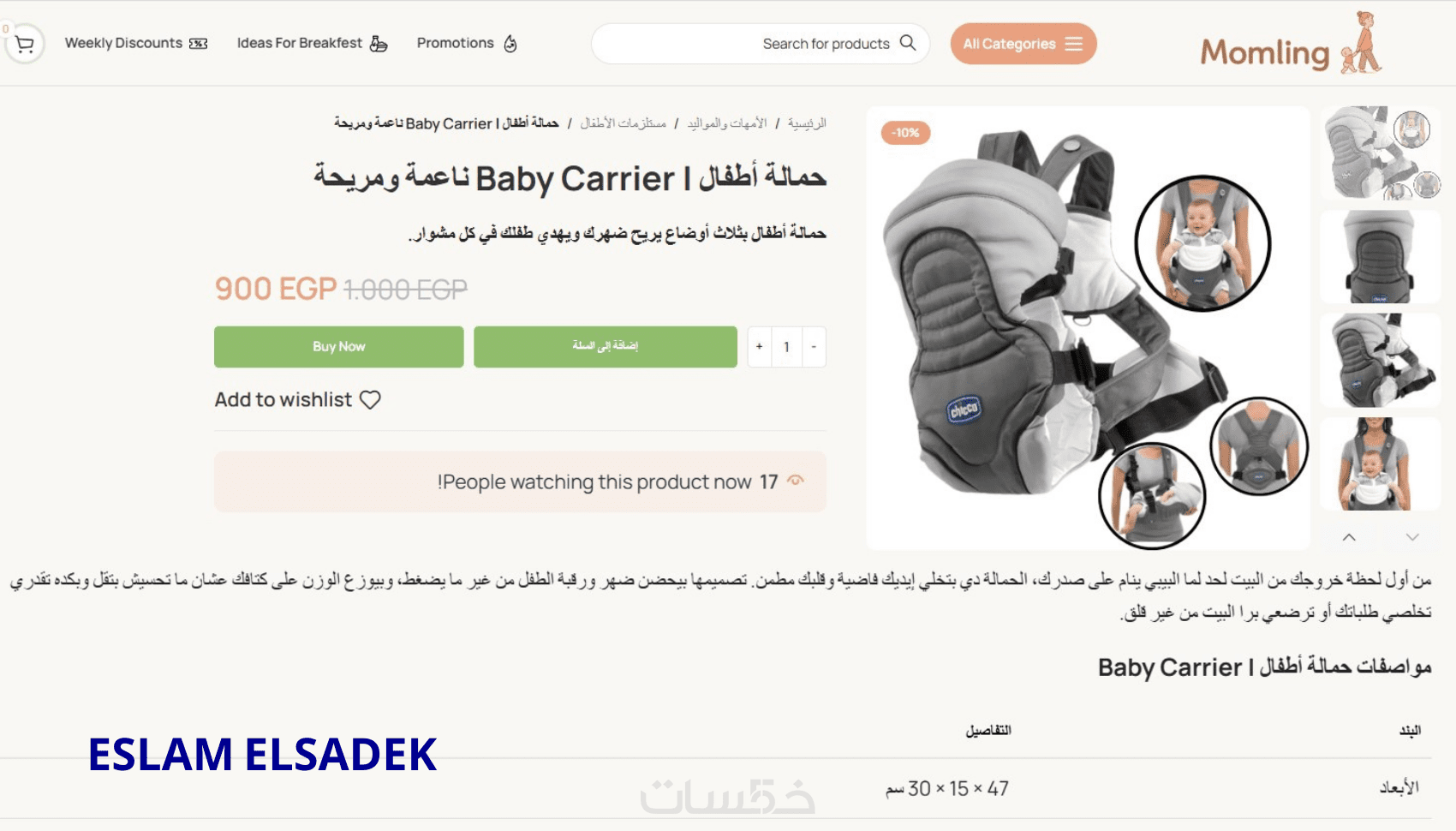
Task: Click the Search for products field
Action: 761,44
